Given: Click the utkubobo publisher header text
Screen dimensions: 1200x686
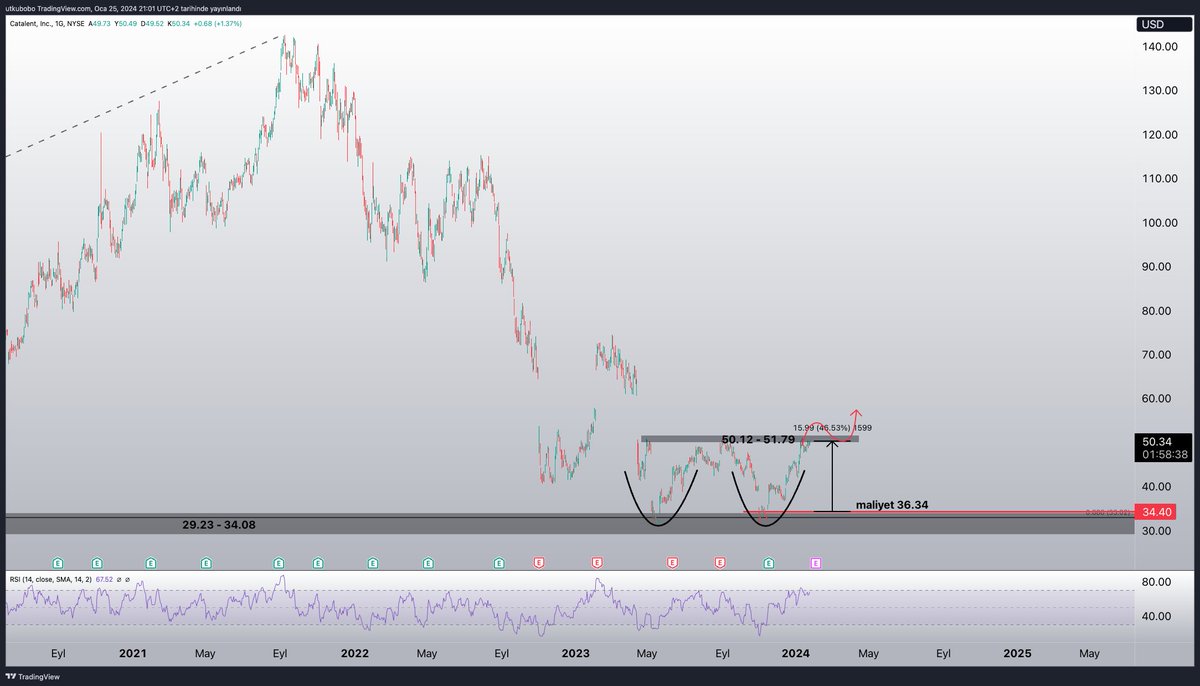Looking at the screenshot, I should click(x=124, y=8).
